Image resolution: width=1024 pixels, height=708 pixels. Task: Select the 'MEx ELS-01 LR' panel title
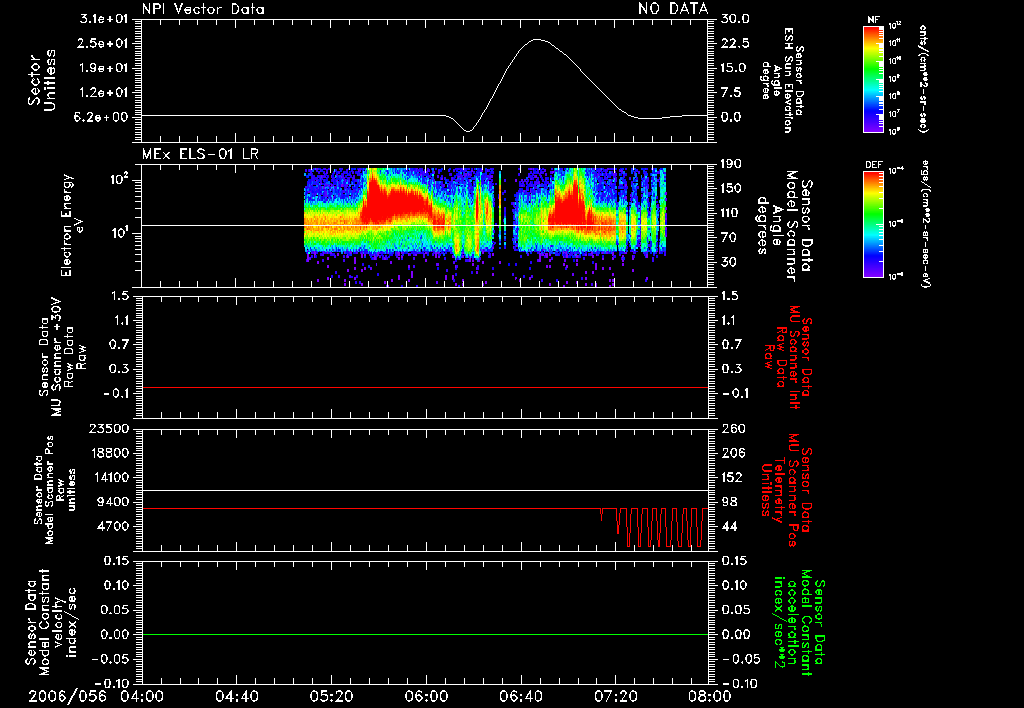(x=200, y=154)
